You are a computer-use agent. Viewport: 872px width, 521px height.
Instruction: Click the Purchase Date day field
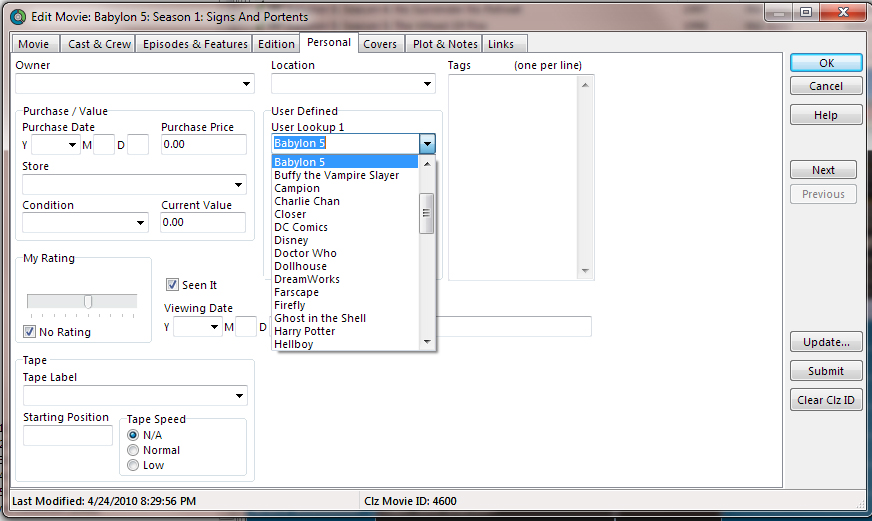coord(138,145)
